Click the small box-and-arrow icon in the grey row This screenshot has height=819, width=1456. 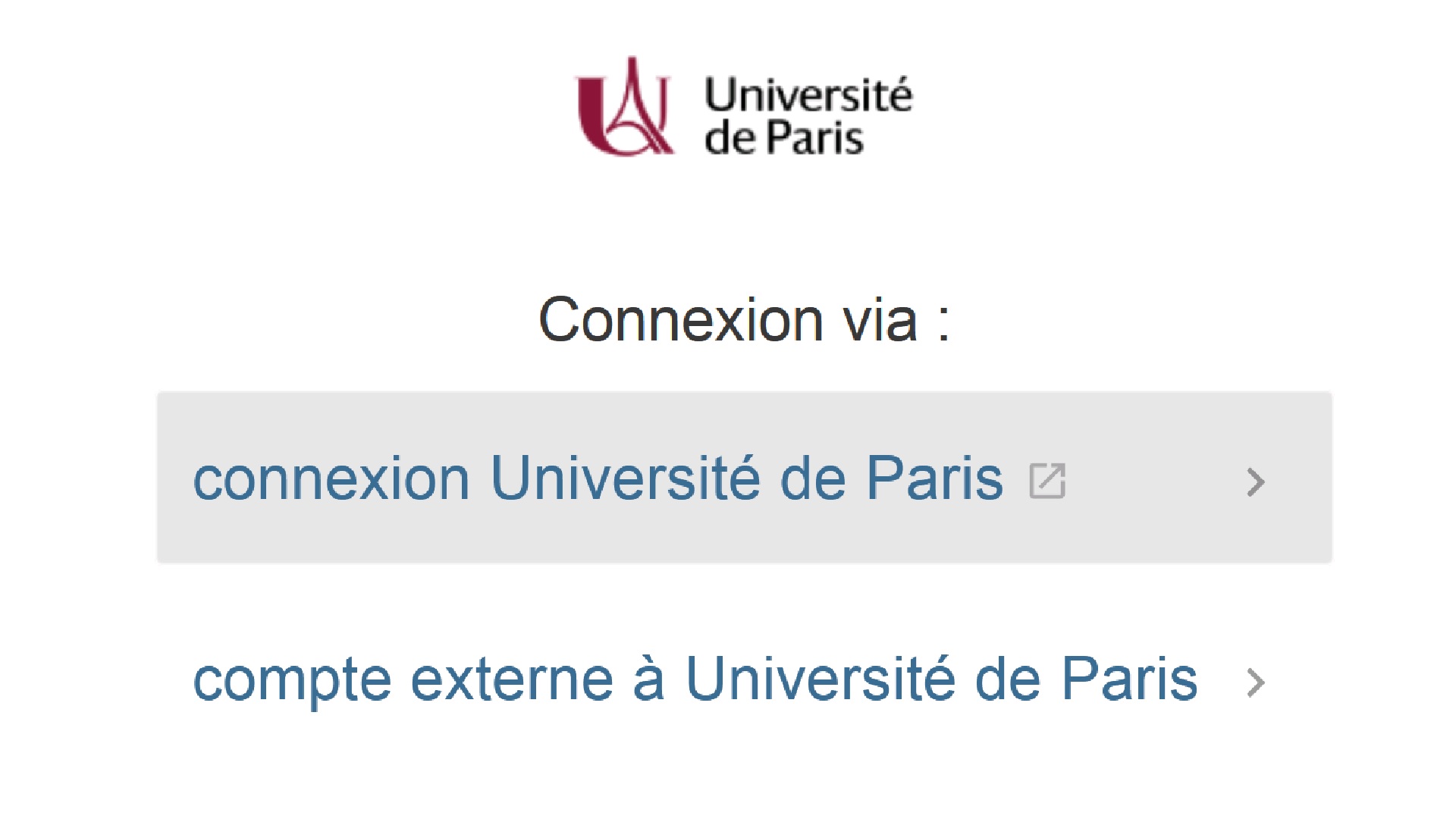tap(1047, 480)
